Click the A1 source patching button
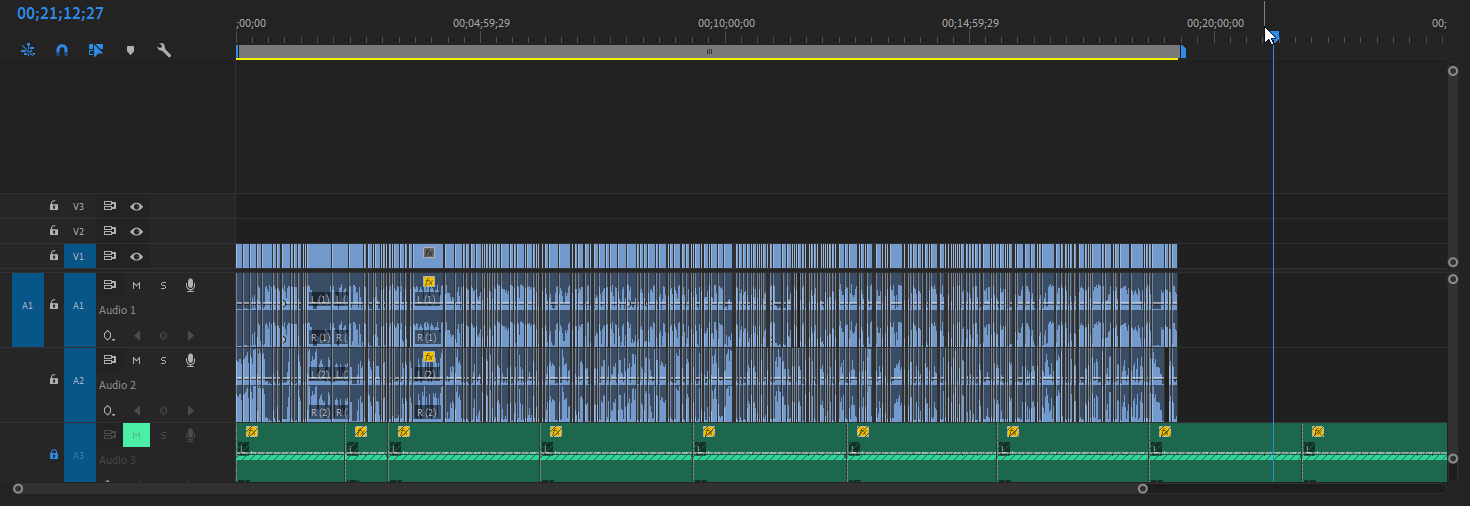The height and width of the screenshot is (506, 1470). click(28, 305)
